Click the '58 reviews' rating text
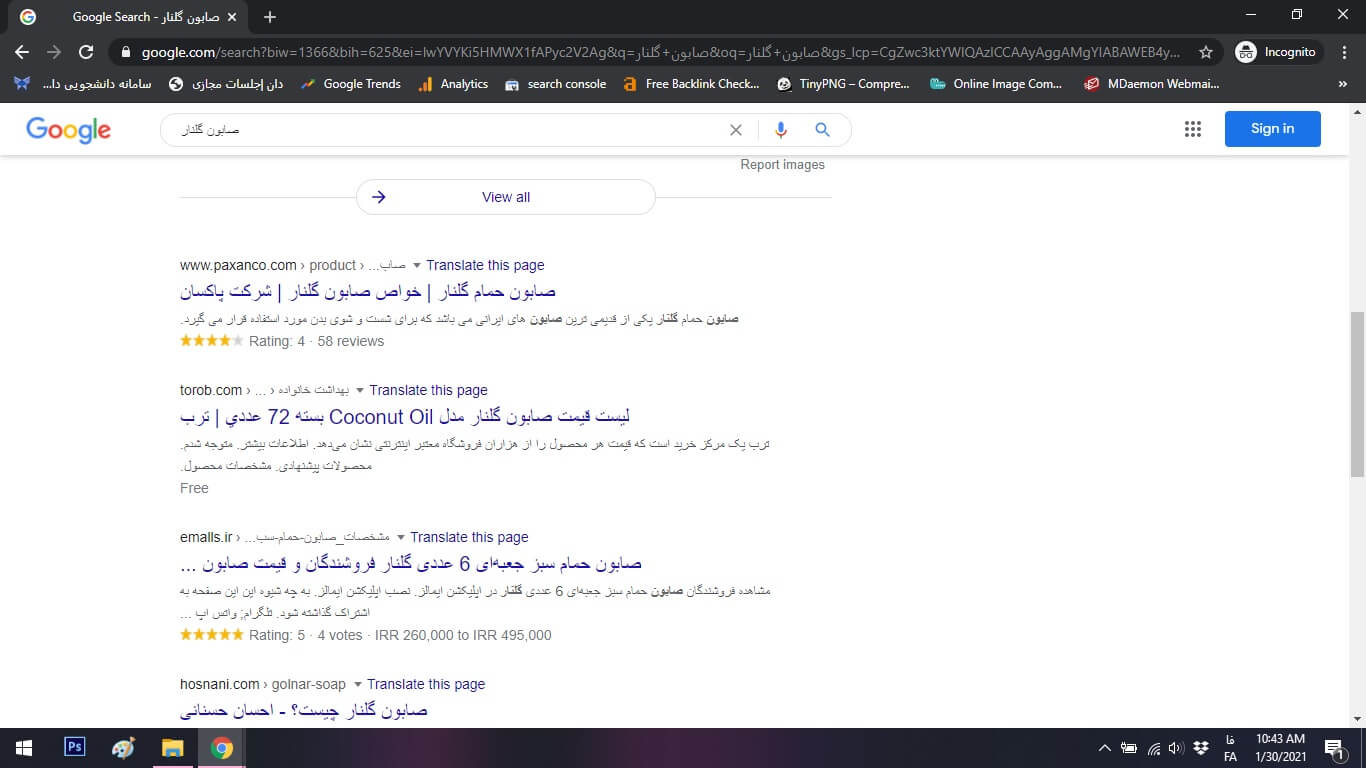This screenshot has height=768, width=1366. pos(351,341)
